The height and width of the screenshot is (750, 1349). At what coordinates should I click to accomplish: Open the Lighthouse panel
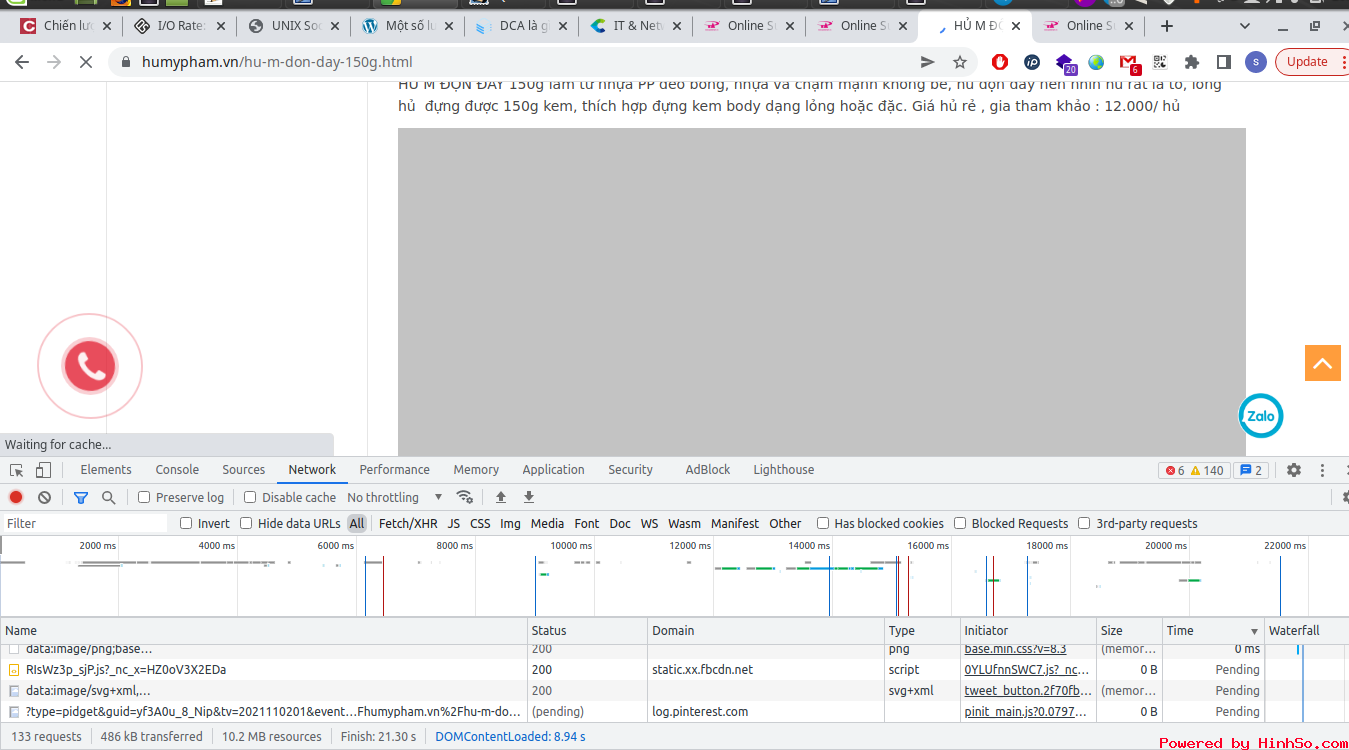(x=784, y=470)
